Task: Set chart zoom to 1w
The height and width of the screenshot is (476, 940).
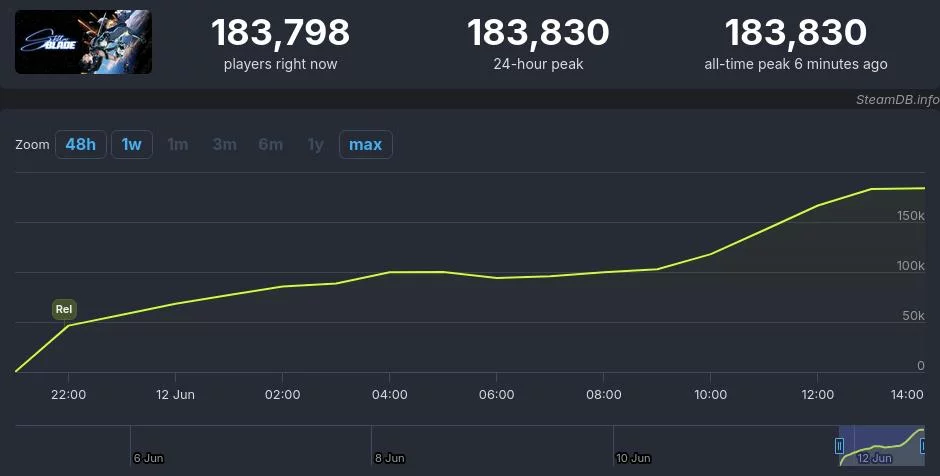Action: pos(131,144)
